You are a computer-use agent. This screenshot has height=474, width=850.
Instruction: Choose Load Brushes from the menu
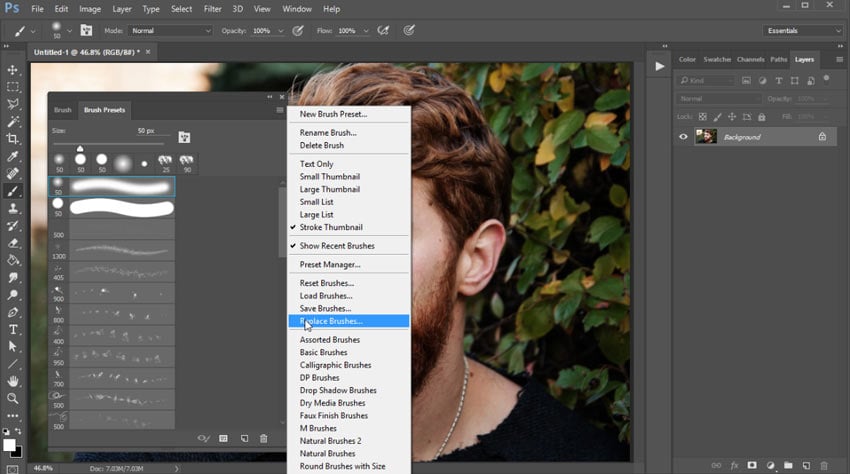coord(326,296)
